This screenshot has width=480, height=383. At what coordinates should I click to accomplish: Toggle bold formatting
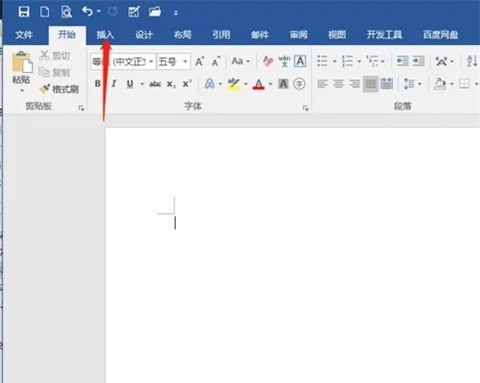pos(97,84)
